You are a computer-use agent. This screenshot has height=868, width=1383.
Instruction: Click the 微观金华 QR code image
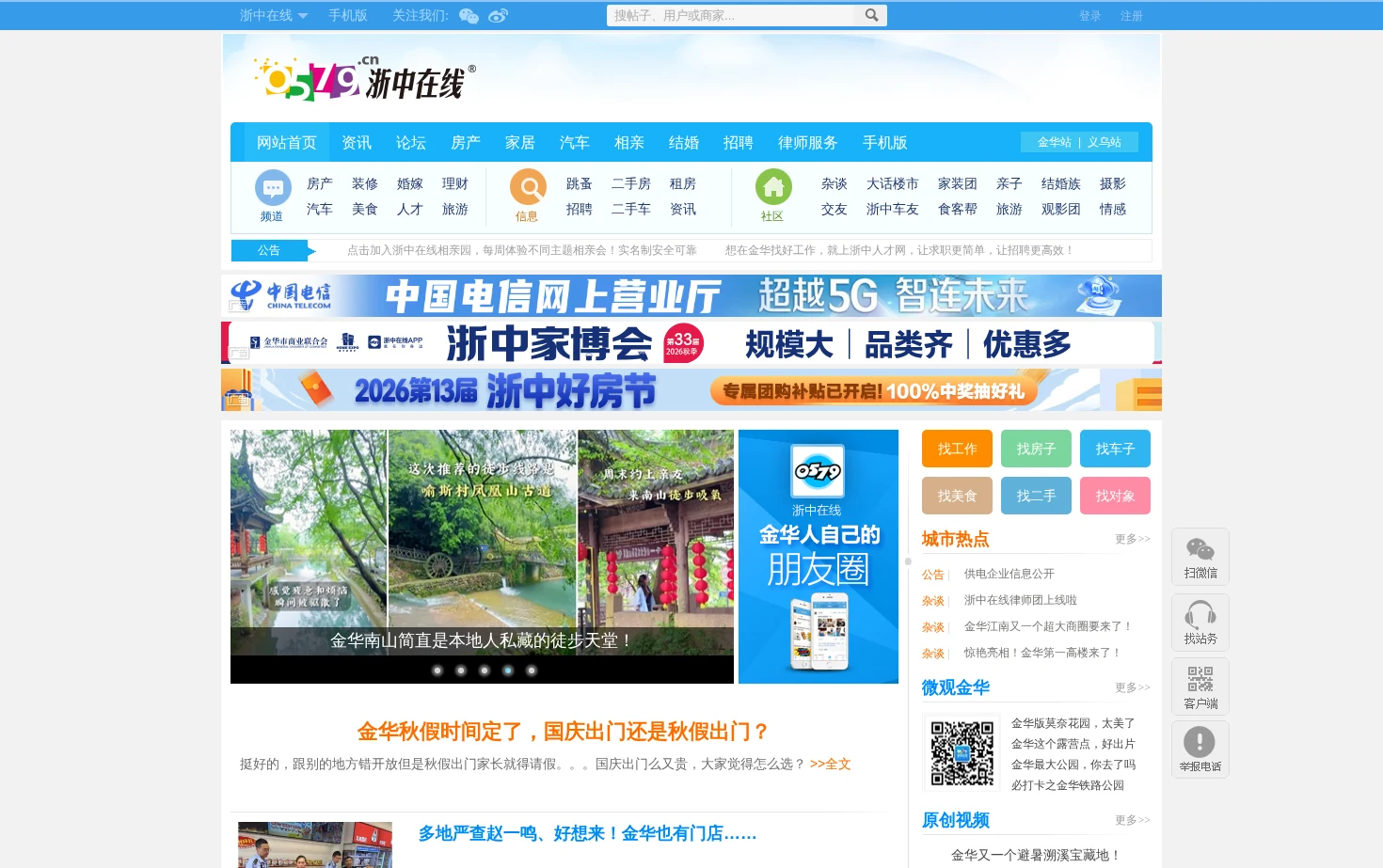click(x=962, y=753)
